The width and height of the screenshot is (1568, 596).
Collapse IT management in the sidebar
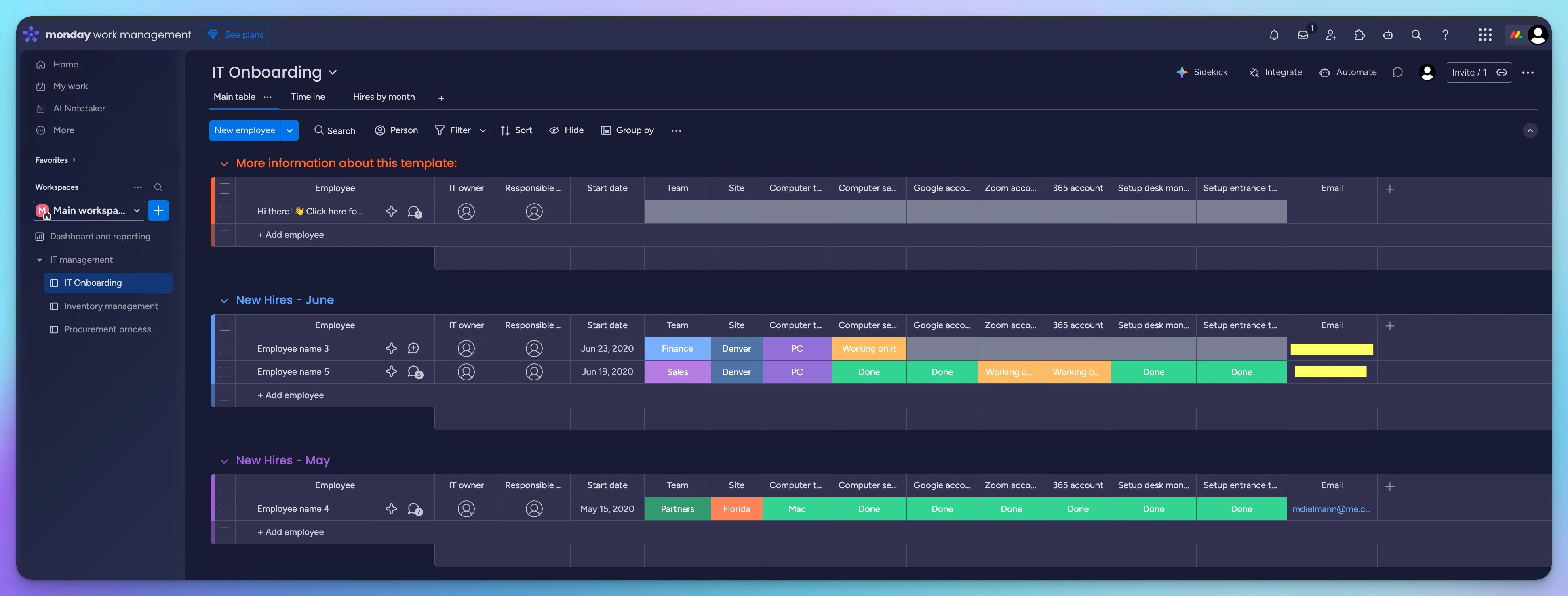[40, 260]
